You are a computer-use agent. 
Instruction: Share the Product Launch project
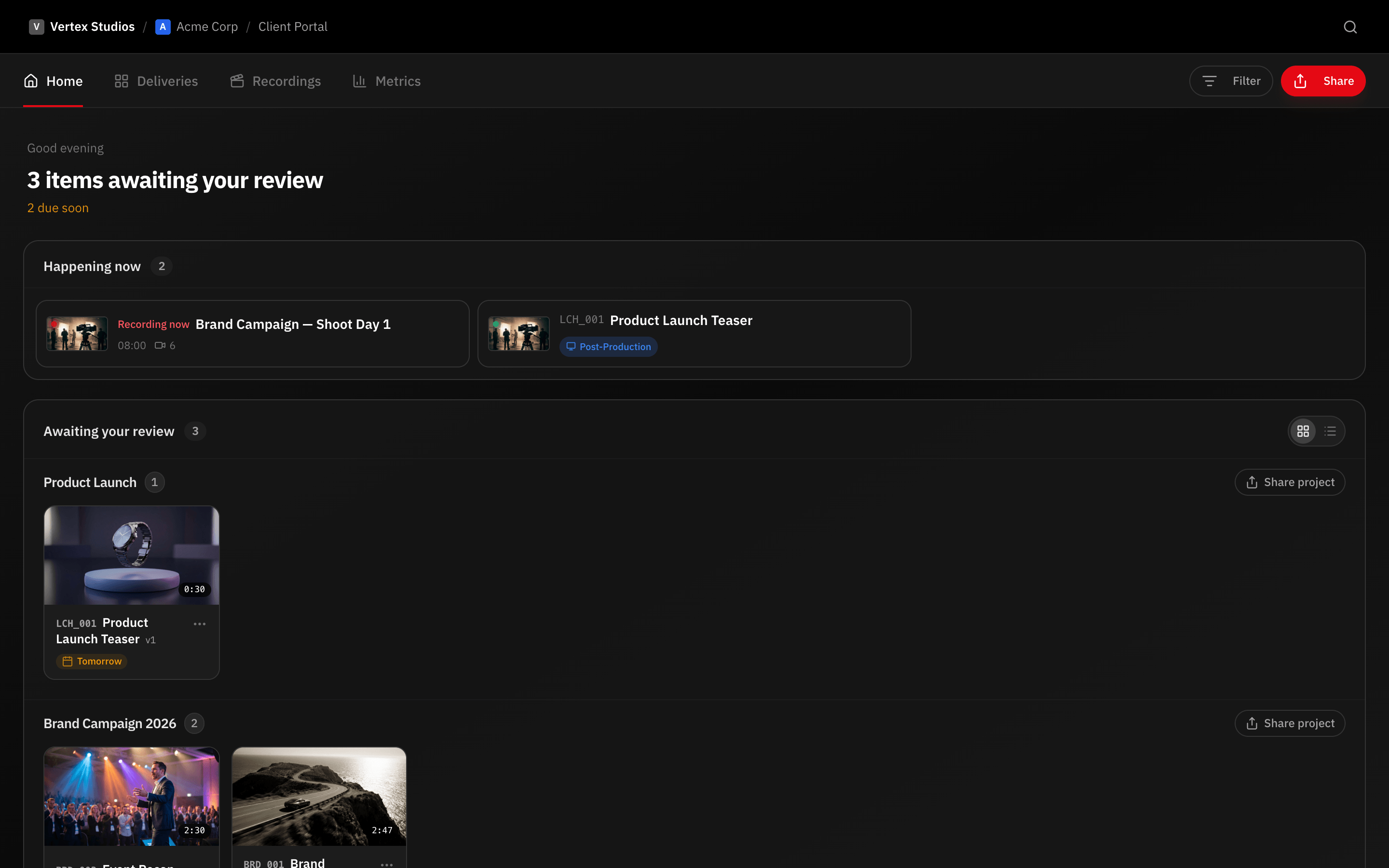tap(1290, 482)
